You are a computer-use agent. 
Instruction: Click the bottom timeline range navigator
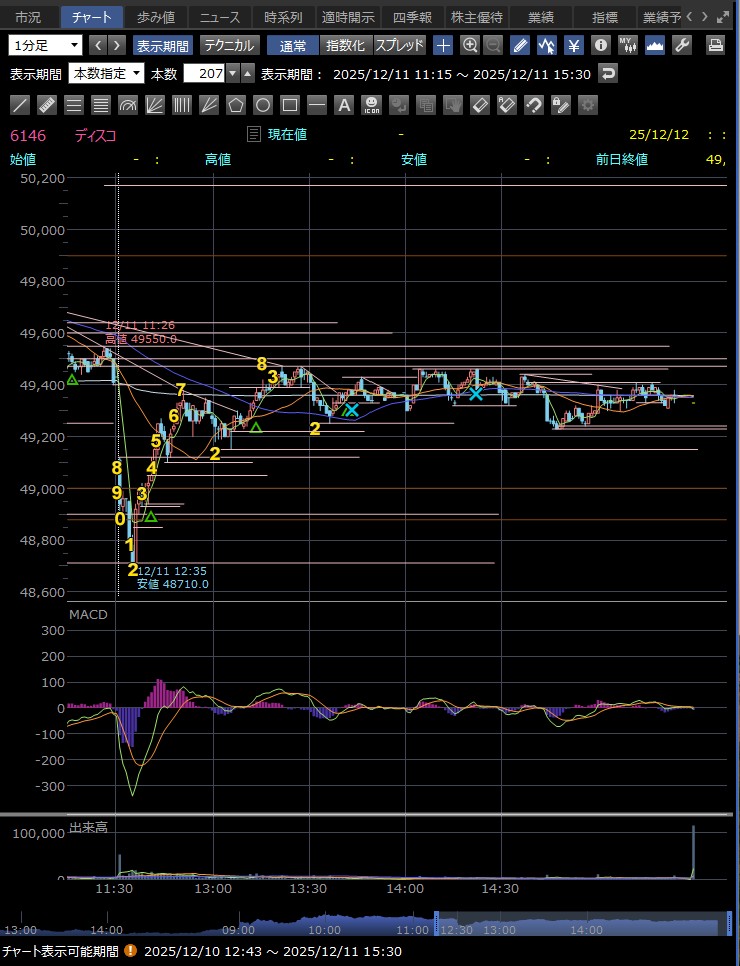pyautogui.click(x=580, y=925)
